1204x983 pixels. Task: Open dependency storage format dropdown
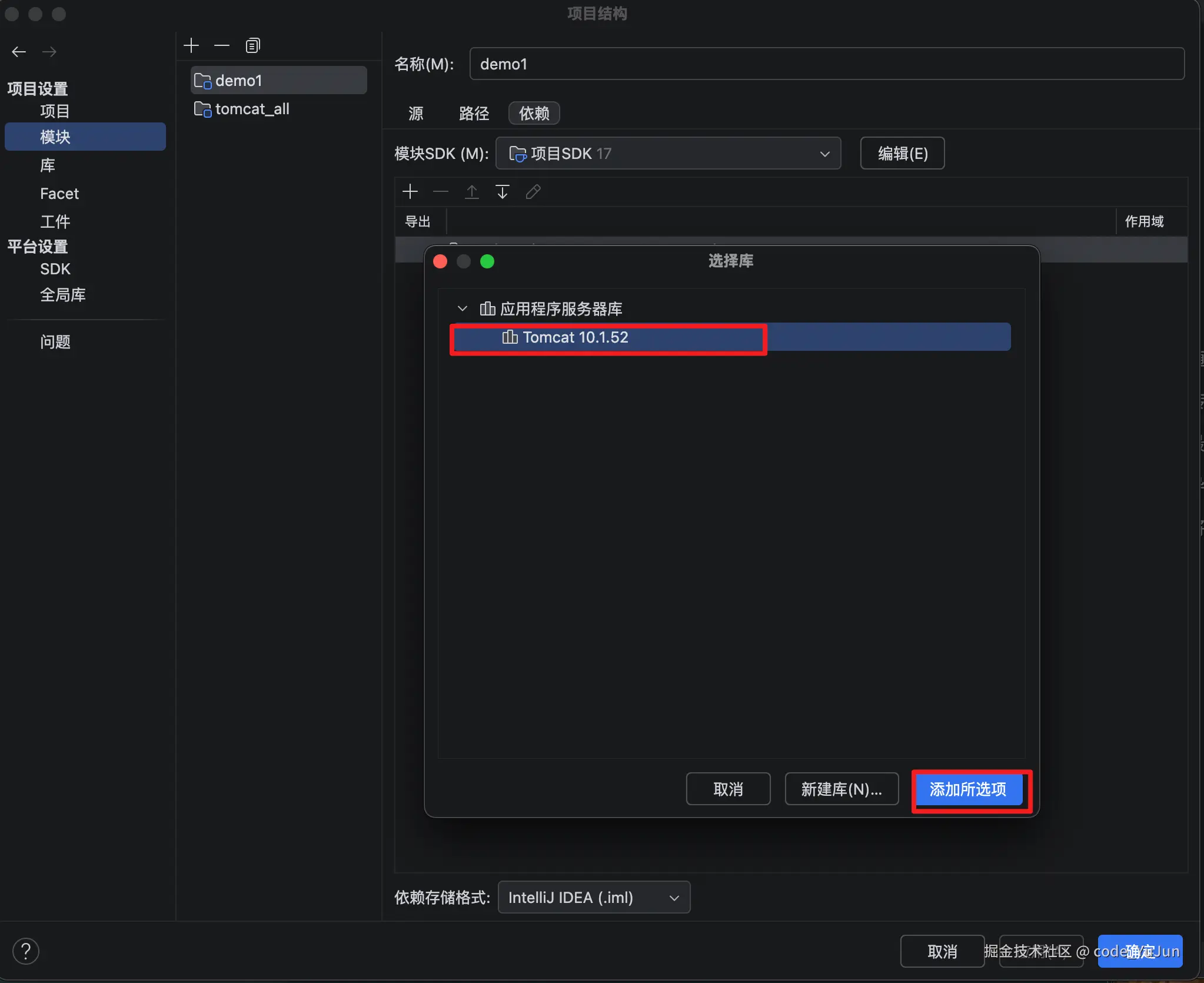593,897
